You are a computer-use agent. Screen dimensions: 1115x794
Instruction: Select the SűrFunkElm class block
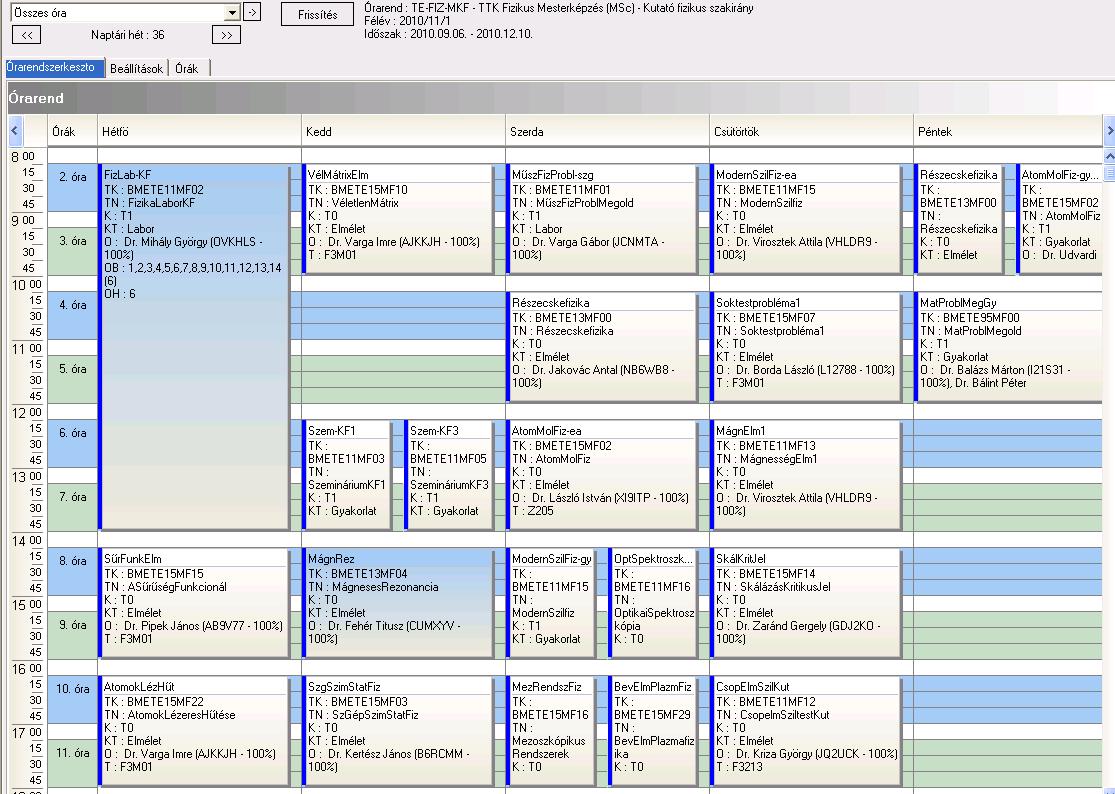(x=196, y=603)
